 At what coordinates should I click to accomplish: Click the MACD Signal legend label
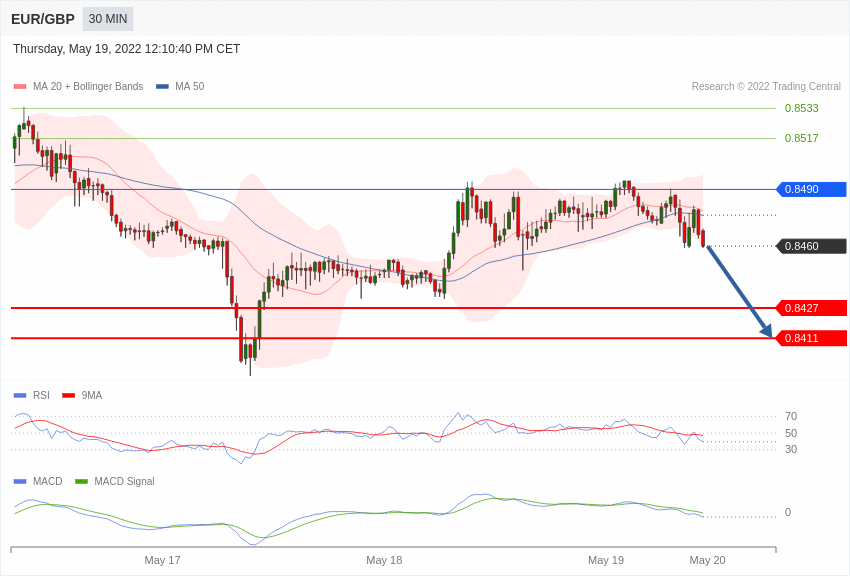(x=124, y=482)
